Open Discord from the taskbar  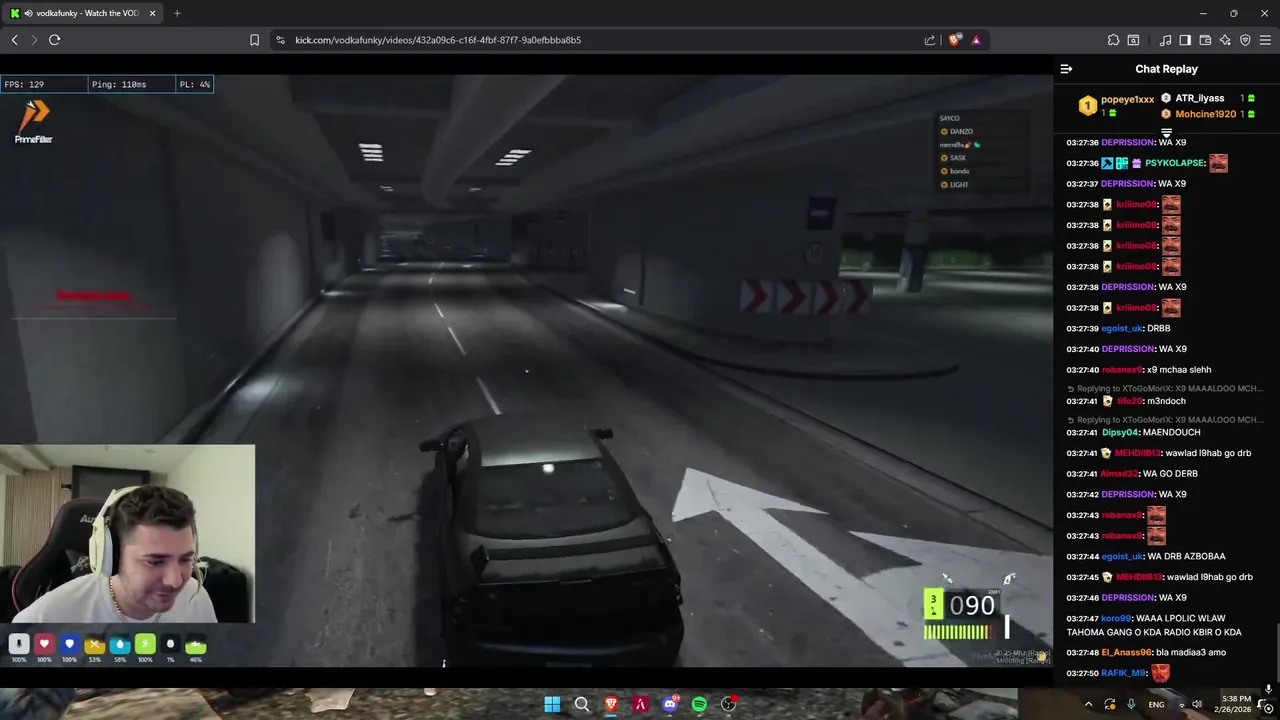coord(670,704)
